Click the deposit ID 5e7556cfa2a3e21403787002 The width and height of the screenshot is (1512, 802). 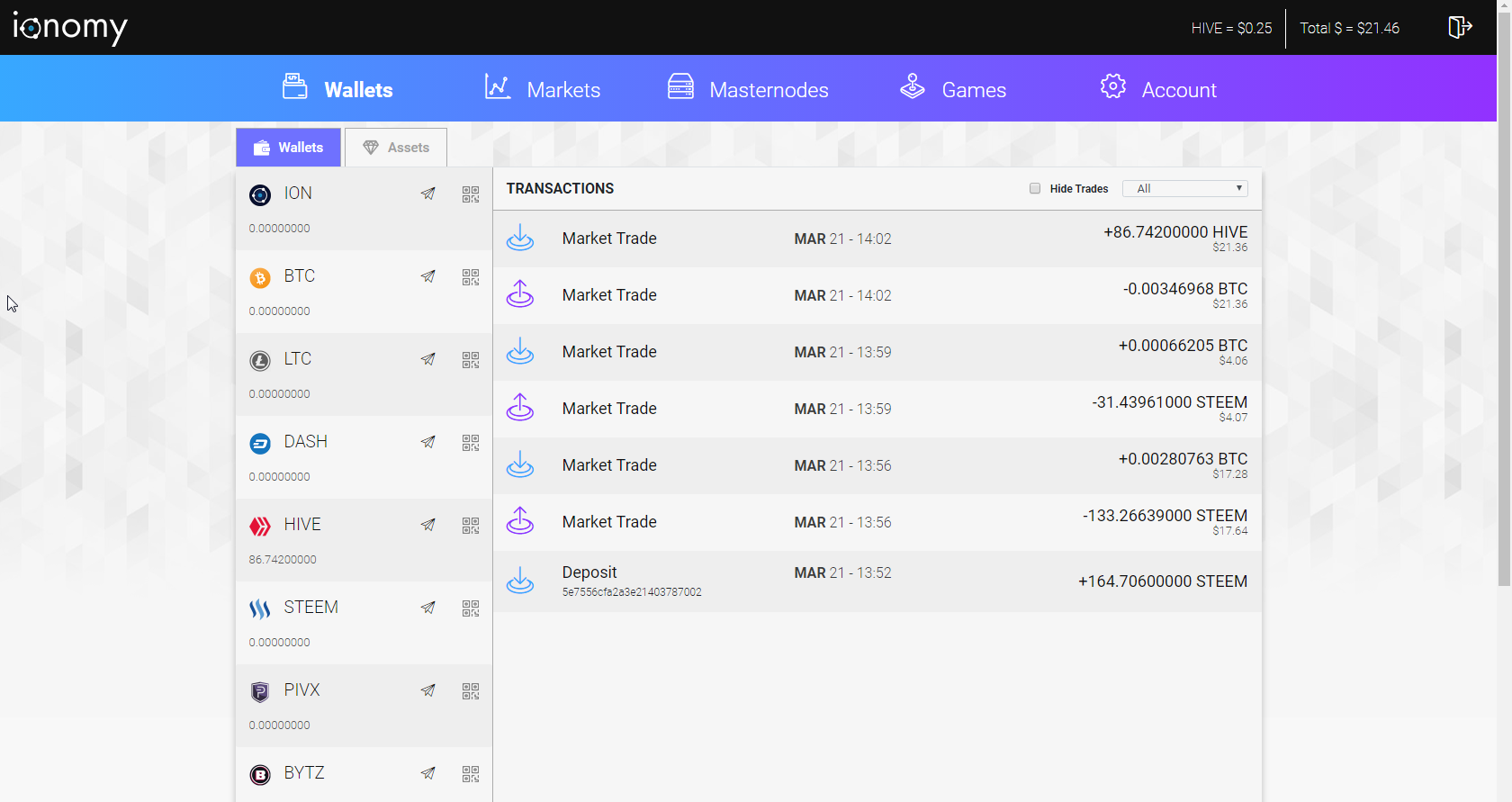[x=632, y=592]
